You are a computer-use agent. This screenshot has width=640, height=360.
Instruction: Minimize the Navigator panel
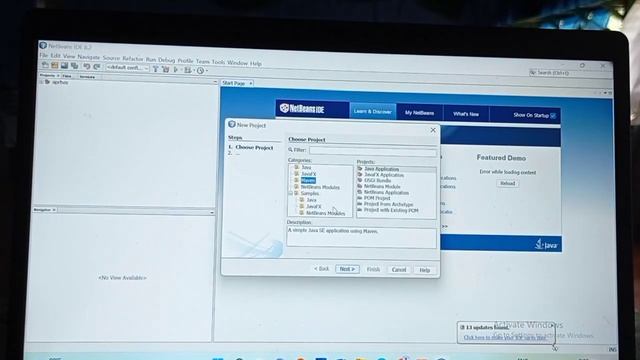pyautogui.click(x=211, y=213)
